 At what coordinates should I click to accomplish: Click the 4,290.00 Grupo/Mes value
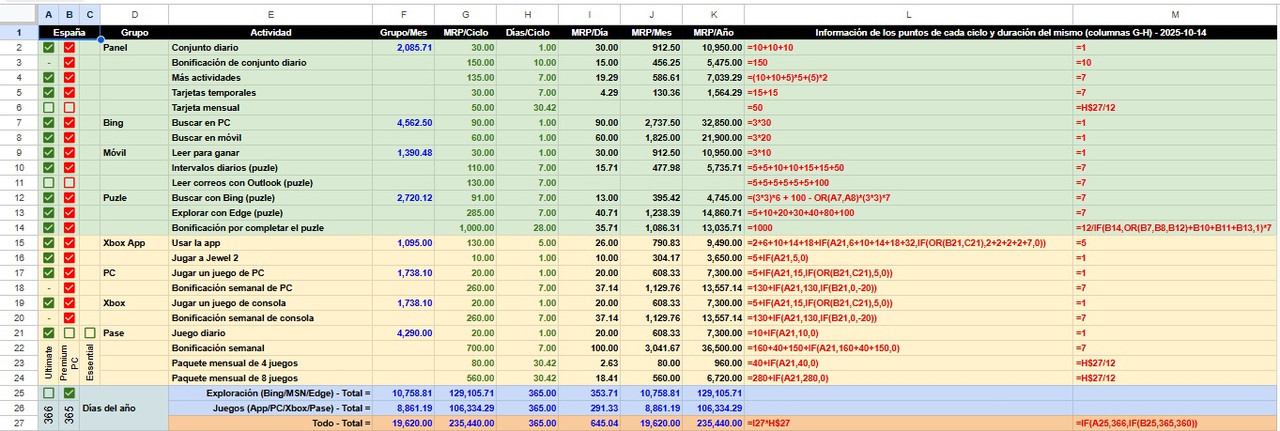point(403,332)
